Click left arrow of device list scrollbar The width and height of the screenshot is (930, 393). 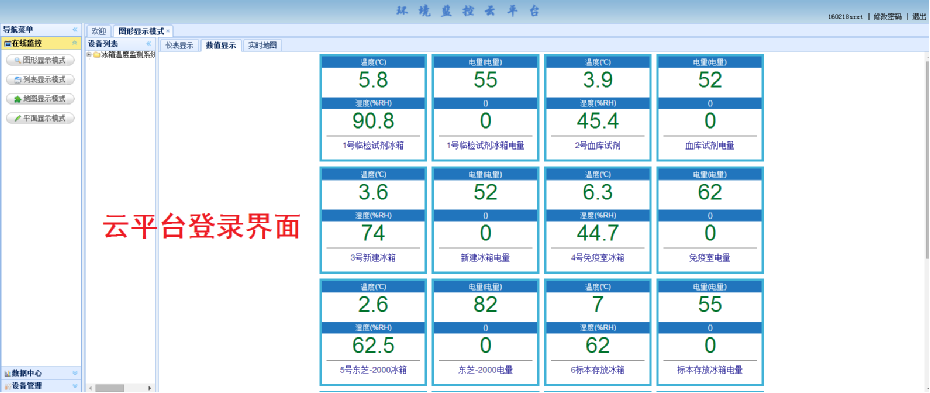[91, 388]
